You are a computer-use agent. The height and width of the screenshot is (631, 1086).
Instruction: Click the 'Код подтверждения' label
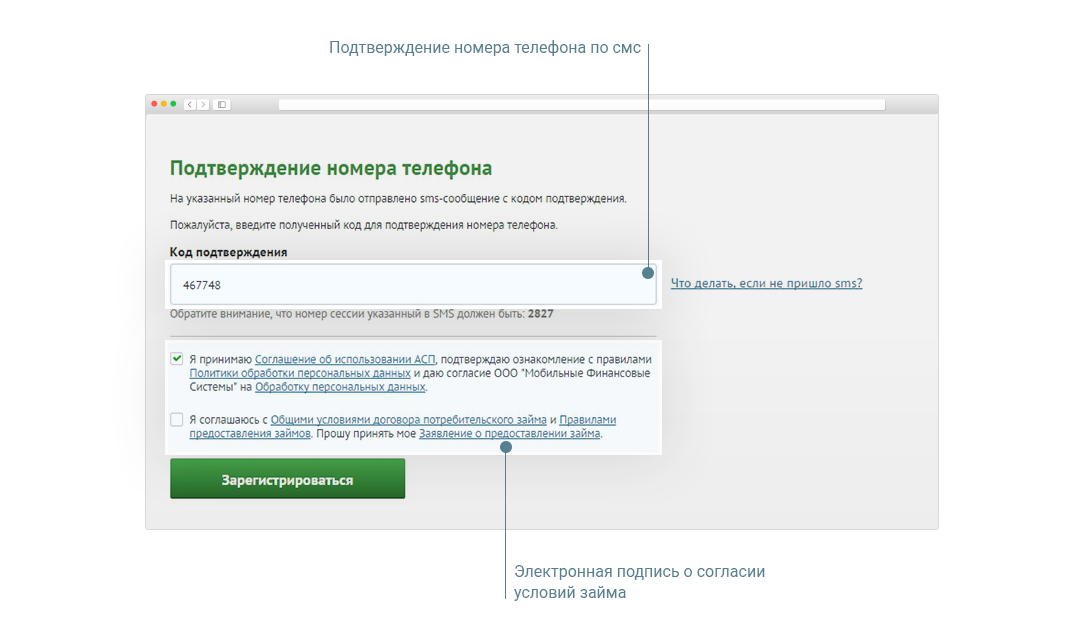click(229, 252)
